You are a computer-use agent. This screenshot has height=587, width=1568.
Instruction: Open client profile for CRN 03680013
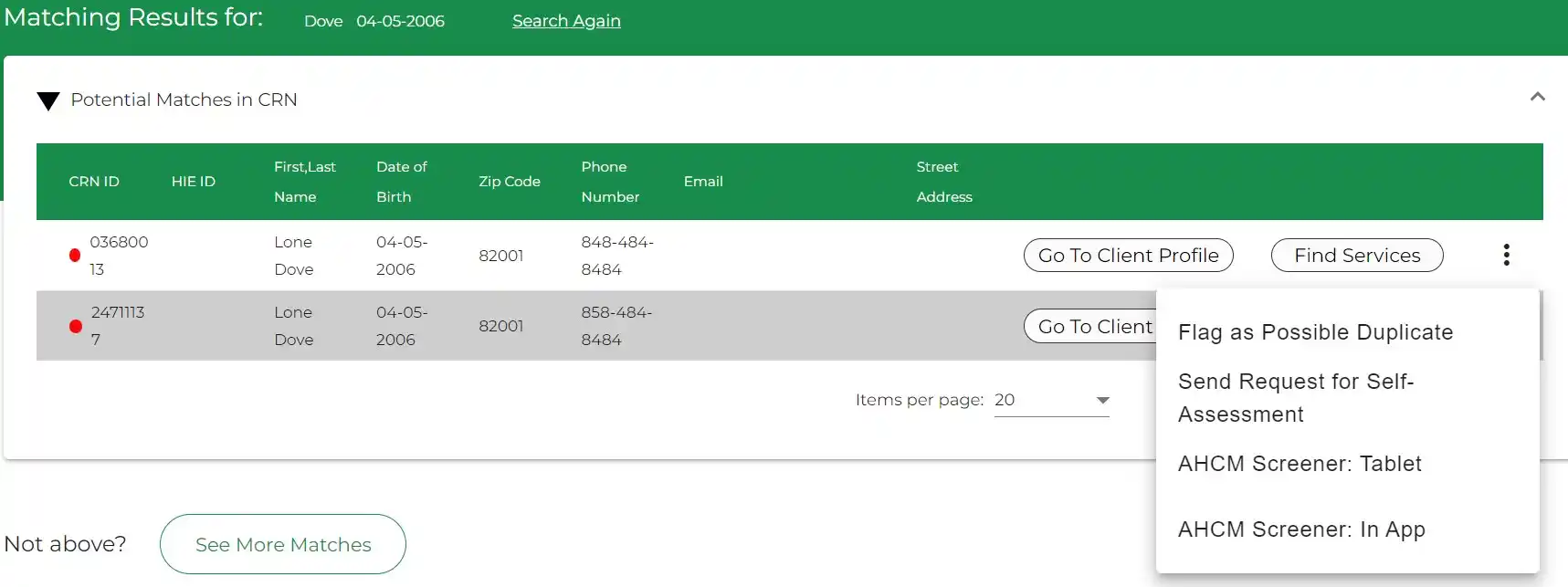click(x=1128, y=256)
